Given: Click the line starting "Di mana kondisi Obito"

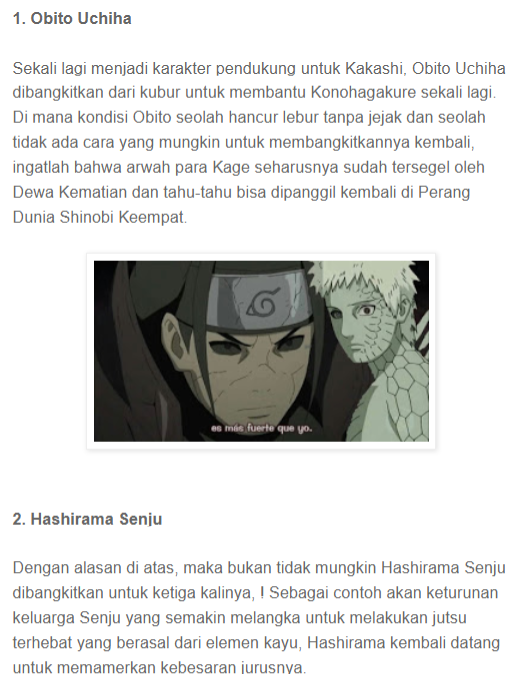Looking at the screenshot, I should point(249,117).
